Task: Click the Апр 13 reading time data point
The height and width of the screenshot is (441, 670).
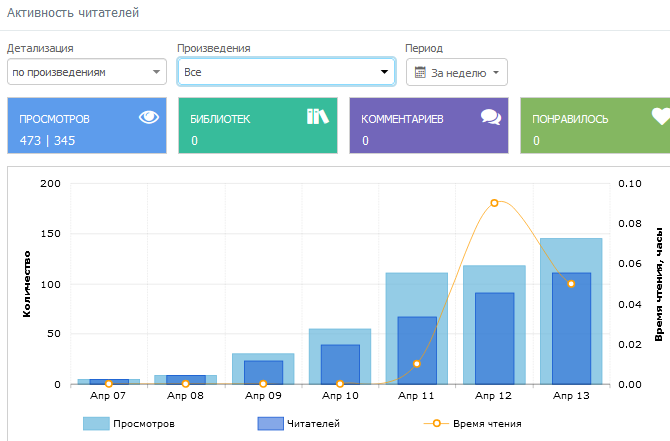Action: pos(571,284)
